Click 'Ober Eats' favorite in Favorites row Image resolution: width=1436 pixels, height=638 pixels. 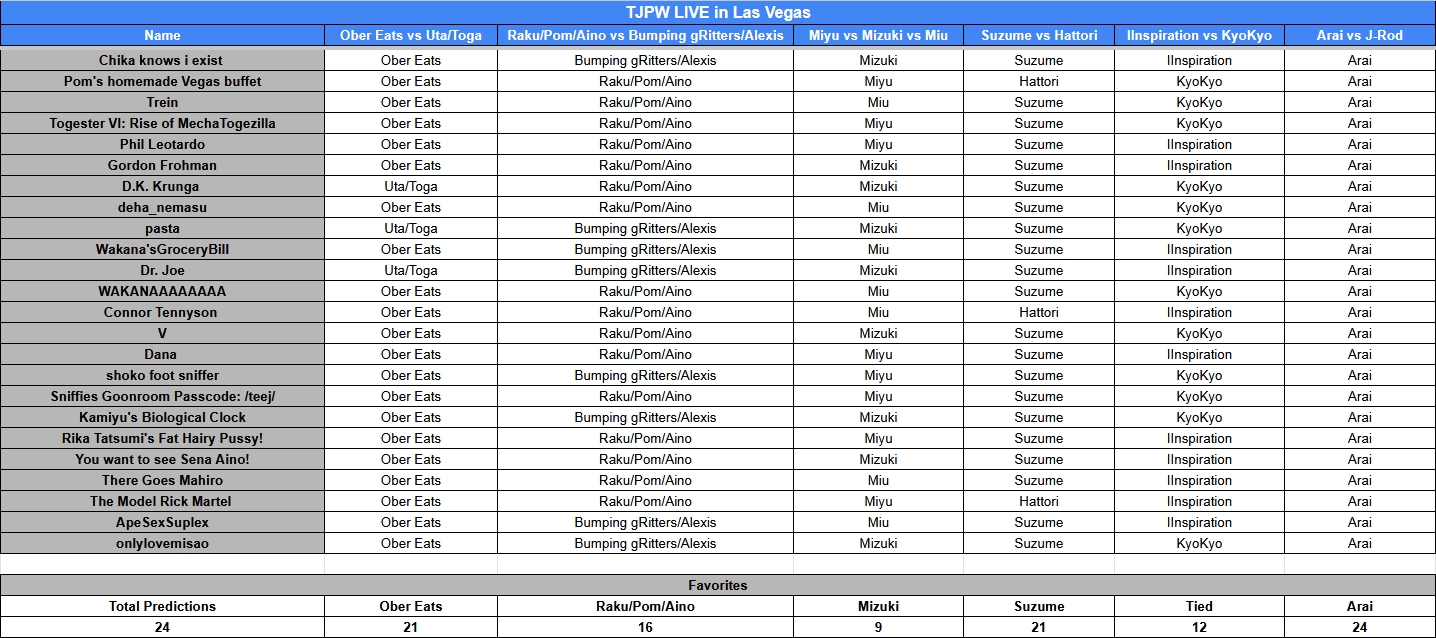(411, 606)
